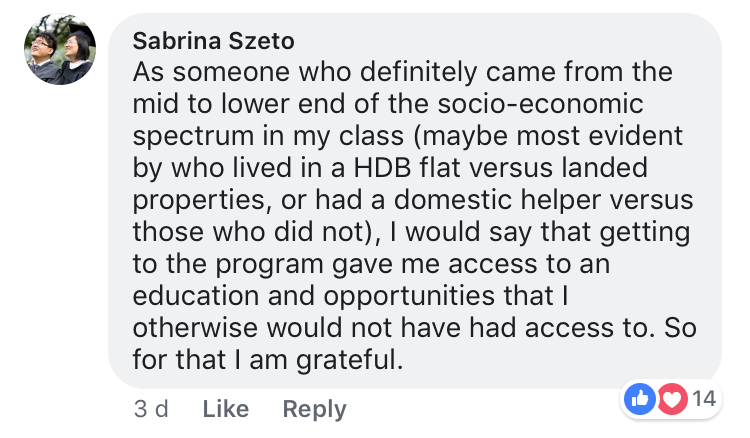Click the person with glasses in the profile photo
The image size is (750, 438).
pos(42,54)
